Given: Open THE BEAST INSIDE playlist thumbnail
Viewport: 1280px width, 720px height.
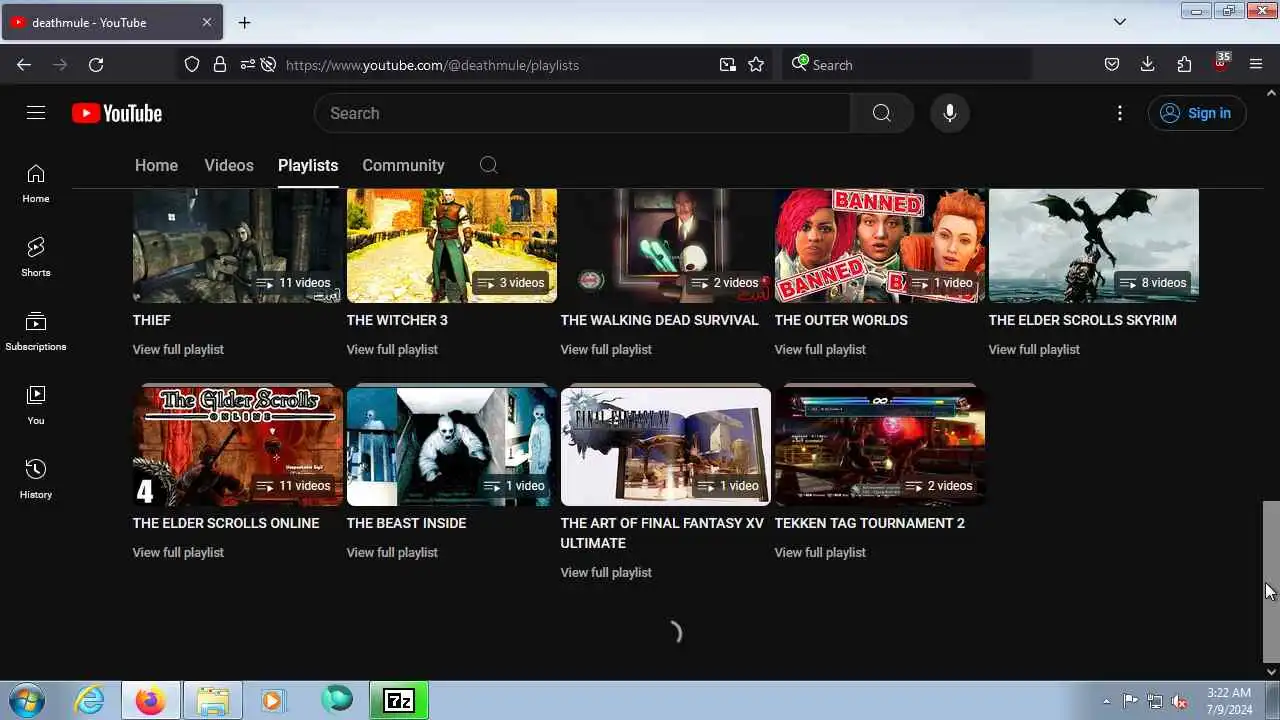Looking at the screenshot, I should coord(452,445).
